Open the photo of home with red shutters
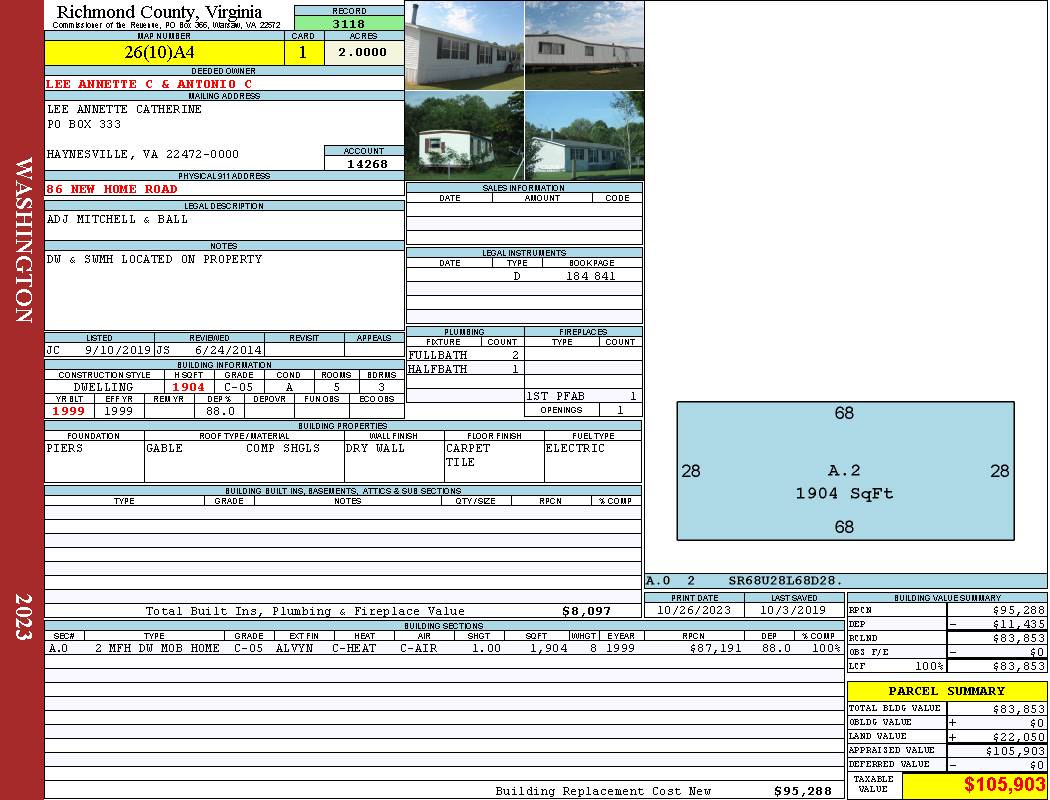The width and height of the screenshot is (1050, 800). tap(464, 136)
